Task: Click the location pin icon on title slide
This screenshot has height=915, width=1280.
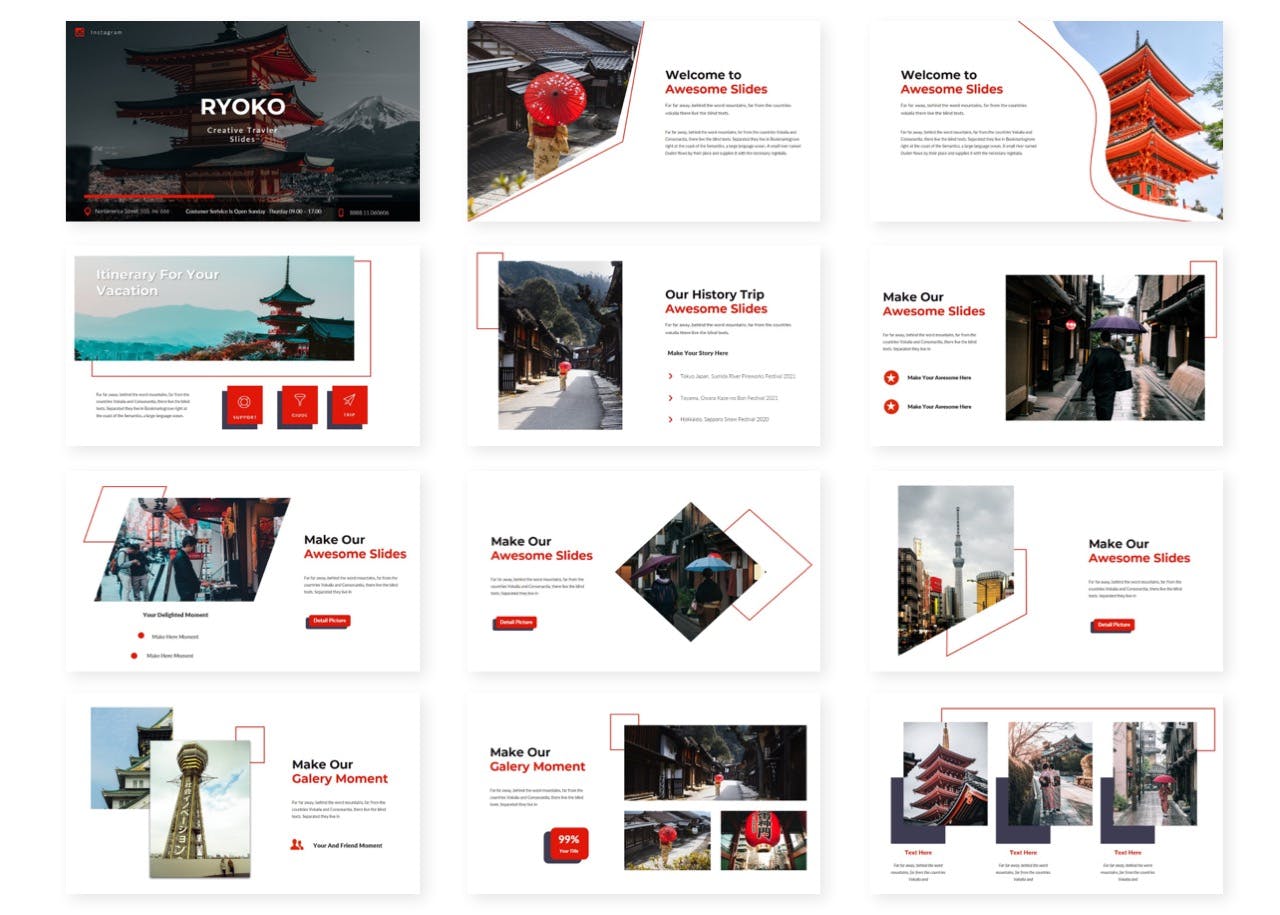Action: (x=88, y=212)
